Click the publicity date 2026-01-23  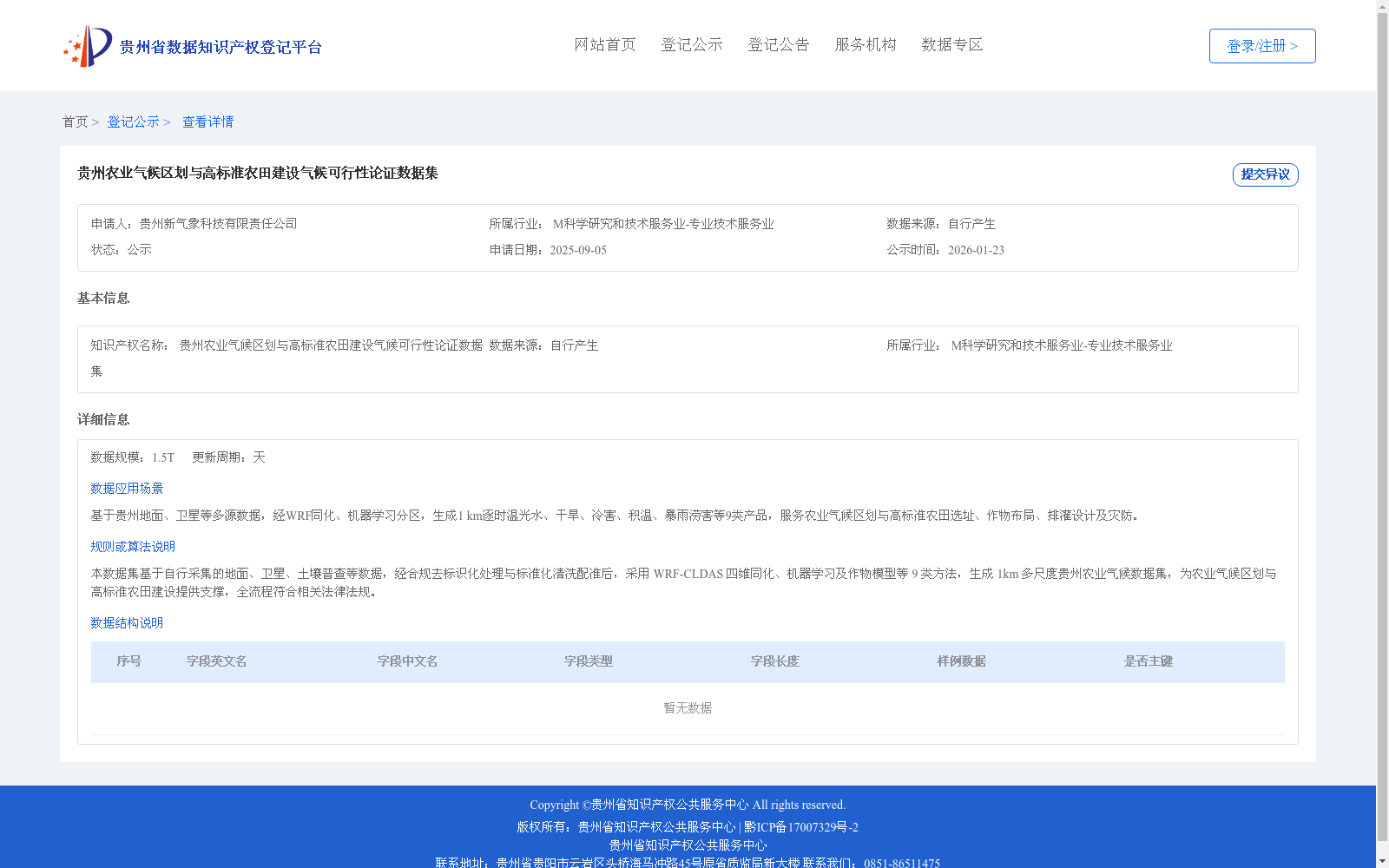(x=976, y=250)
